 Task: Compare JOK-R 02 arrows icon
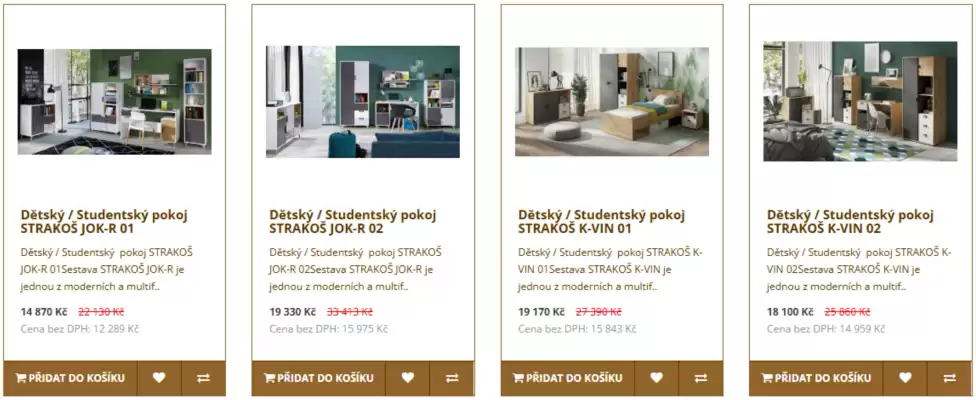tap(453, 378)
